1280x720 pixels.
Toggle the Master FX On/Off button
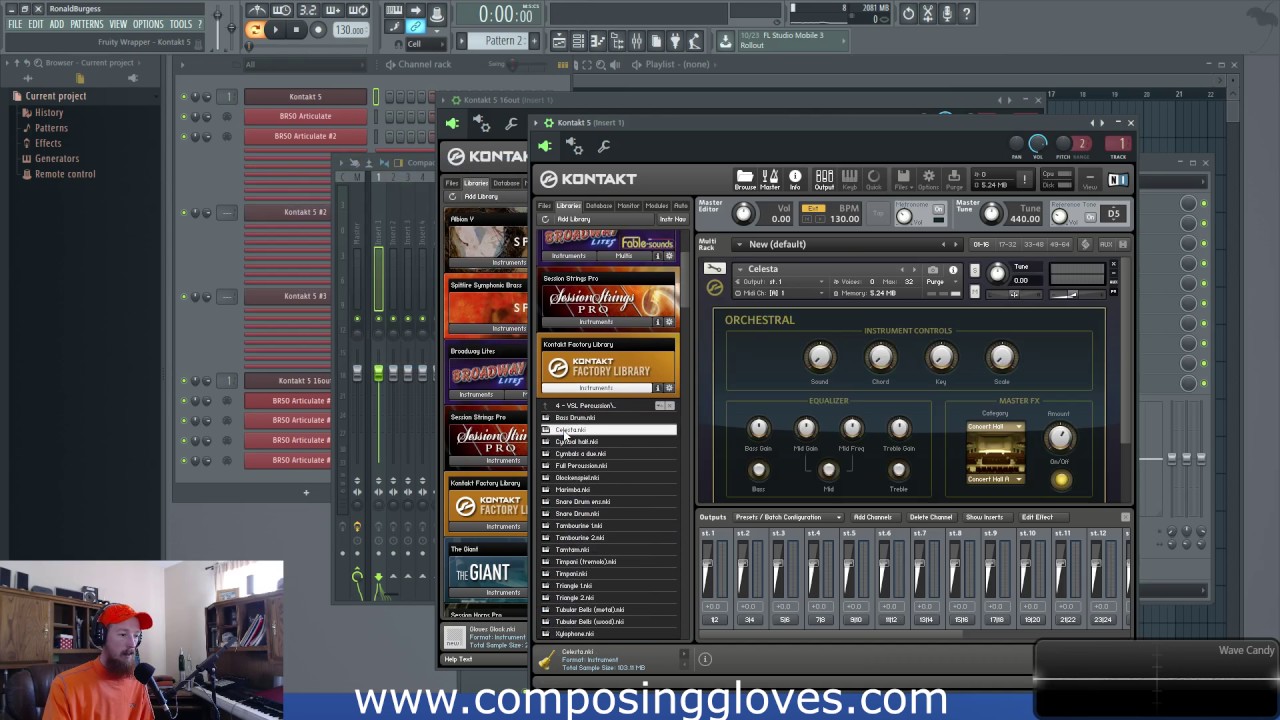tap(1060, 480)
